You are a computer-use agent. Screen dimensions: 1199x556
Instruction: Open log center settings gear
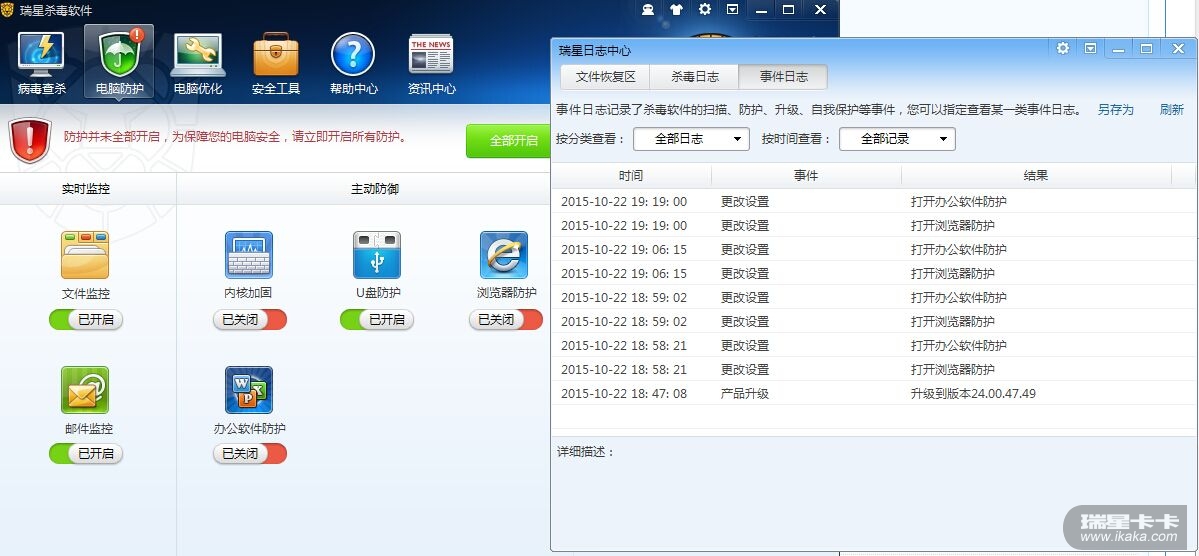click(x=1063, y=48)
